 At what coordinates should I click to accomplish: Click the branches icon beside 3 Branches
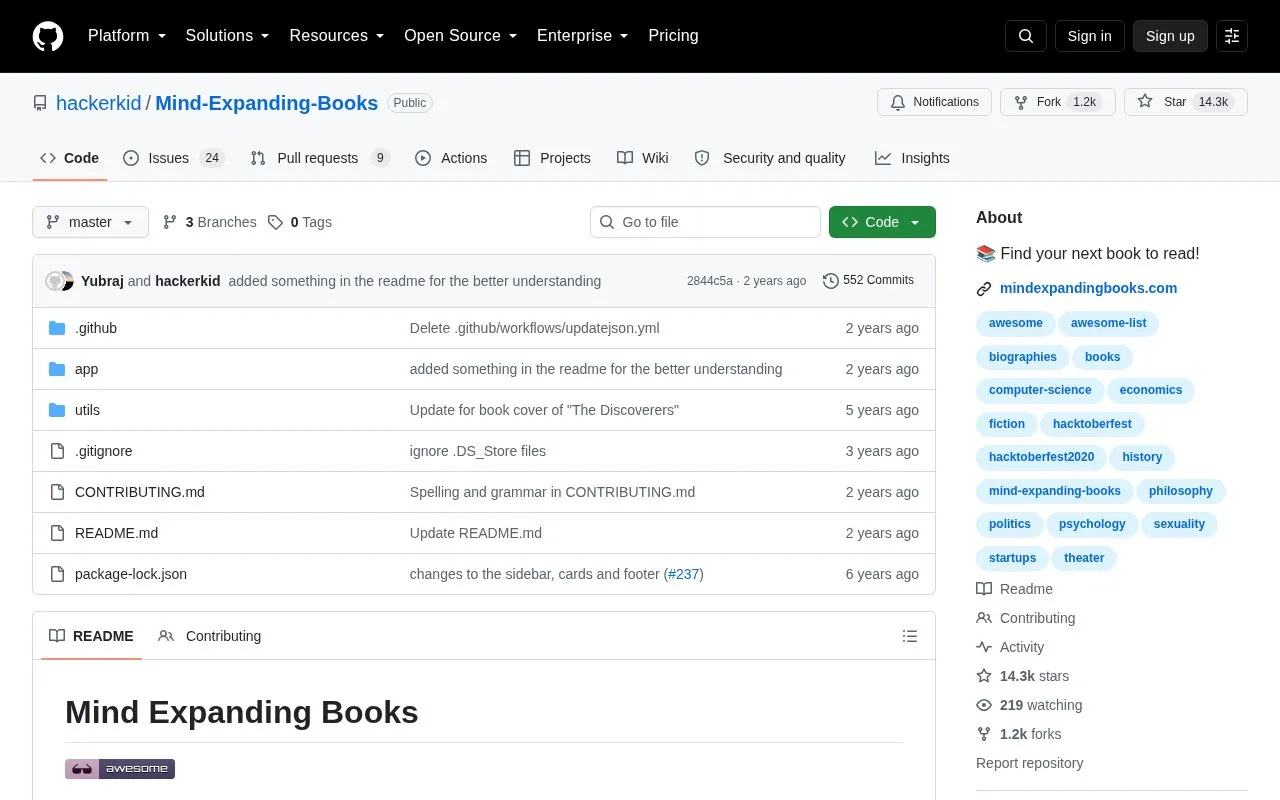170,222
